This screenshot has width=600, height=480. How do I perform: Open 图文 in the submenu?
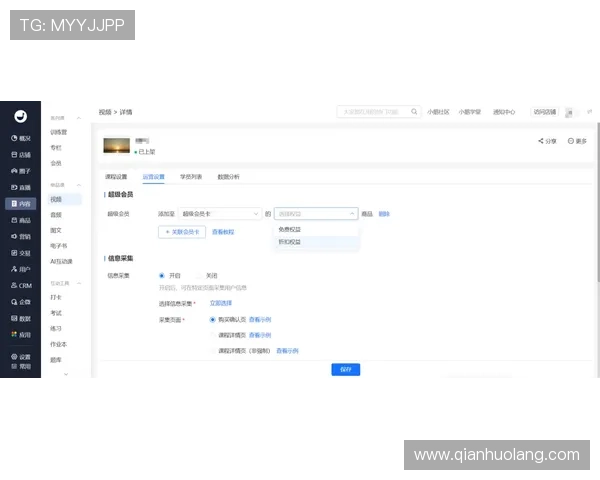point(56,230)
